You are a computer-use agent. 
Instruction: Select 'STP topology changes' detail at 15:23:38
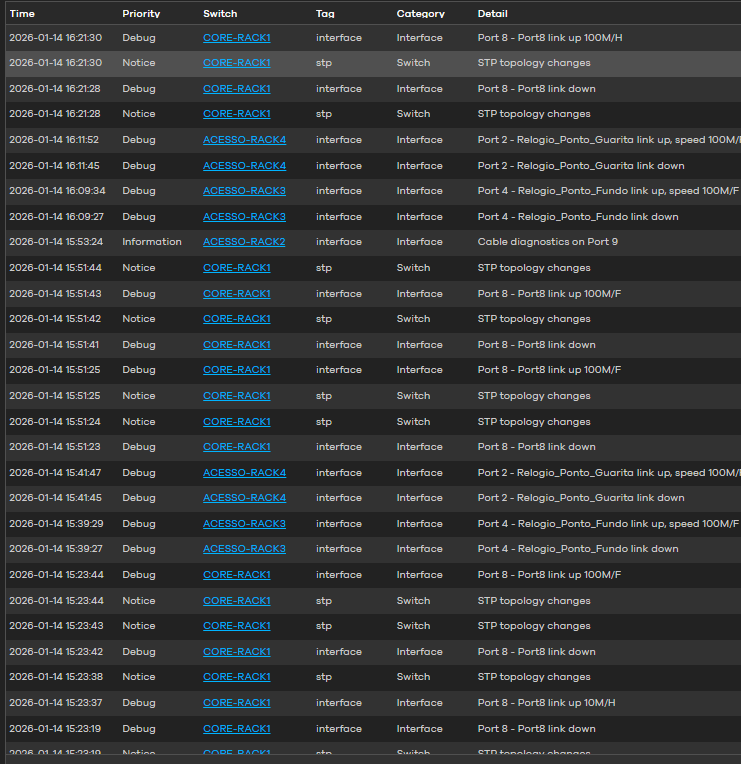click(x=533, y=677)
